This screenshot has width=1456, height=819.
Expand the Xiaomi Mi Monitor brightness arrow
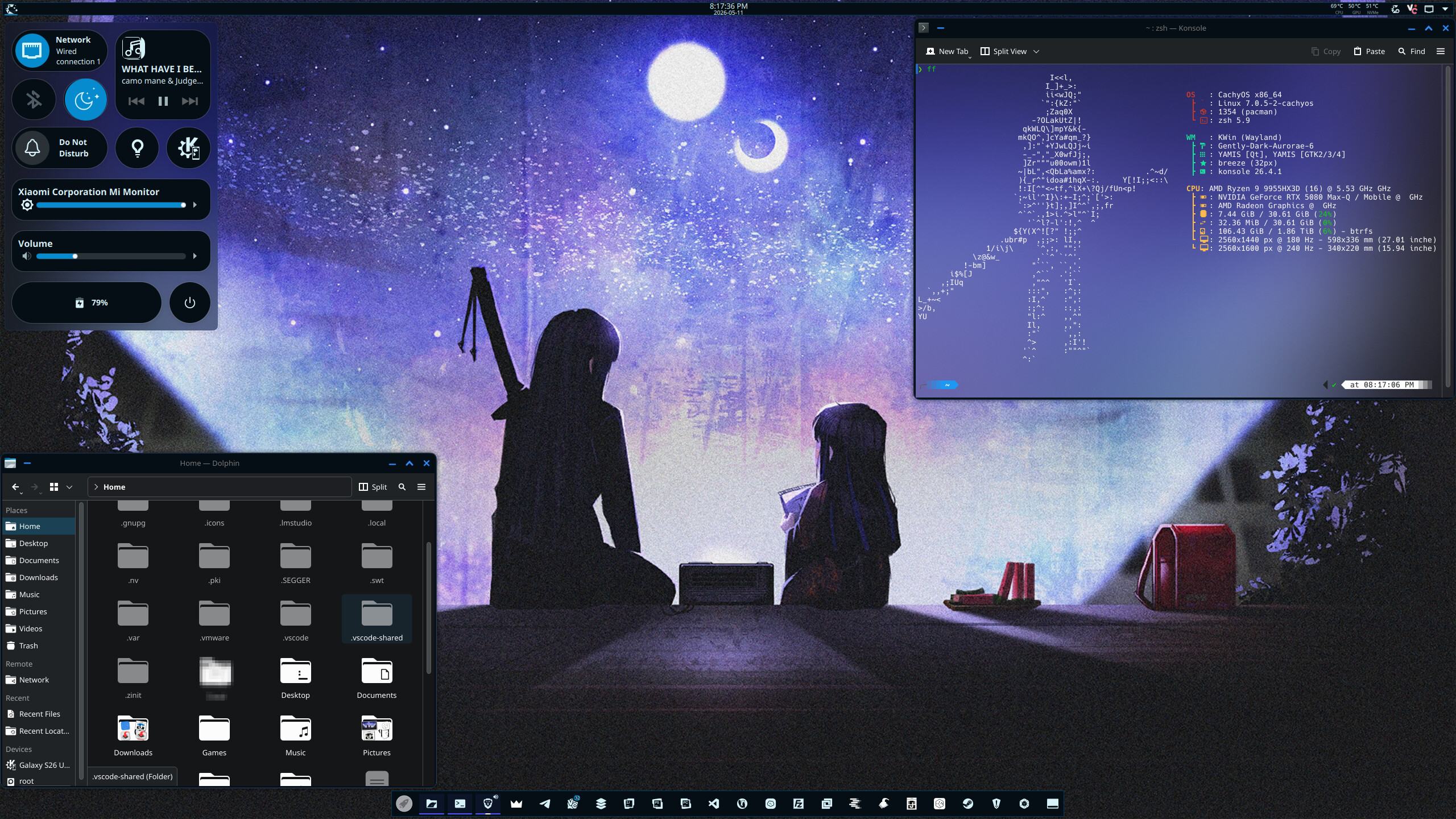[195, 205]
